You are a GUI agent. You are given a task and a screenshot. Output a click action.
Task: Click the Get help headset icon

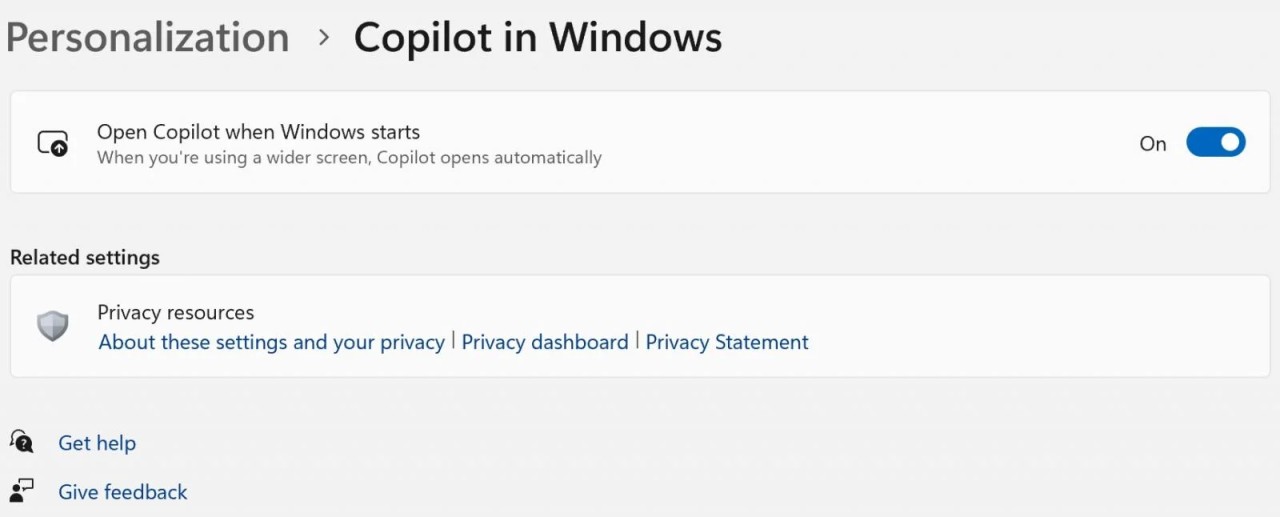(x=22, y=442)
